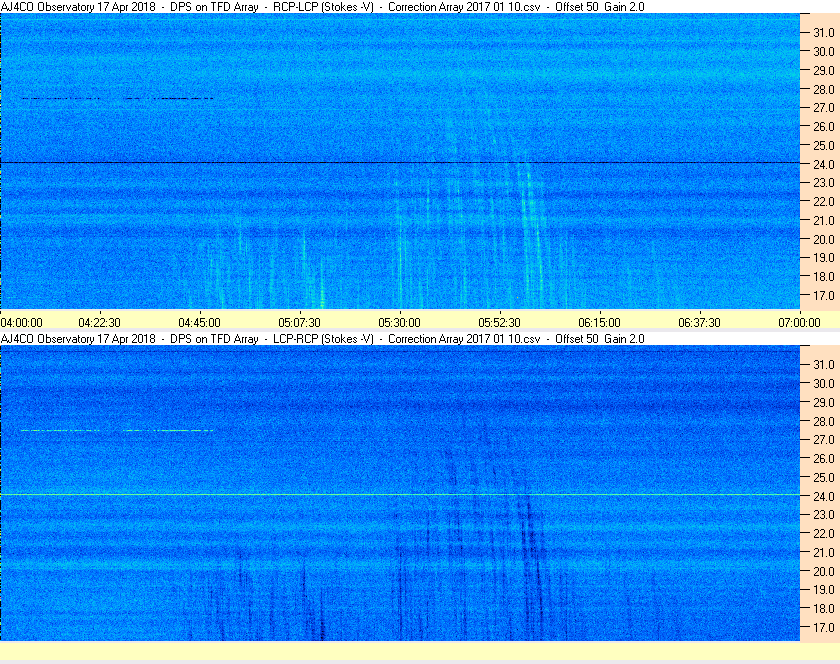Screen dimensions: 840x664
Task: Click the LCP-RCP (Stokes -V) chart title
Action: point(322,339)
